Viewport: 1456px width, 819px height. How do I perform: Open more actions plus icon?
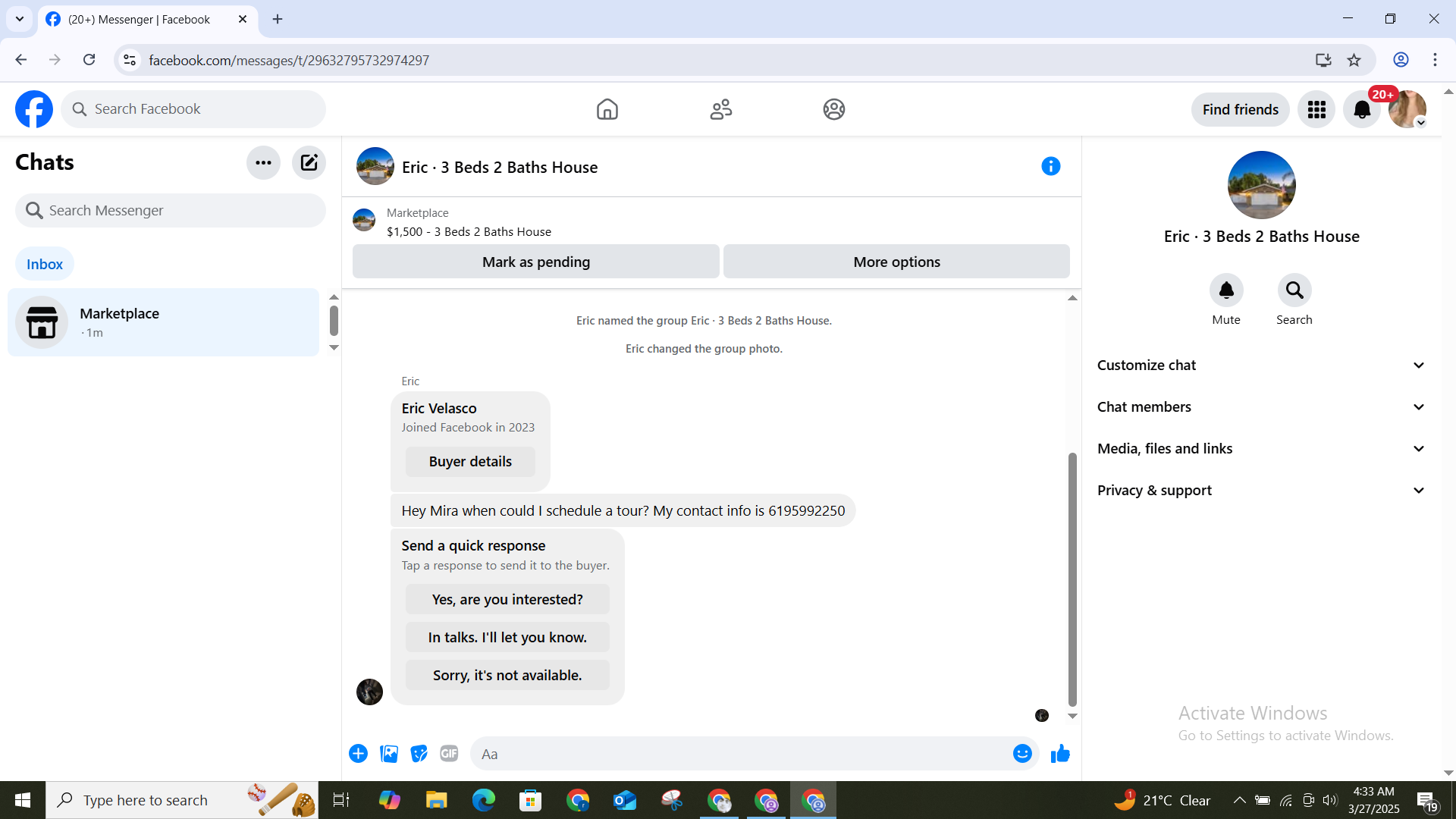(x=358, y=754)
